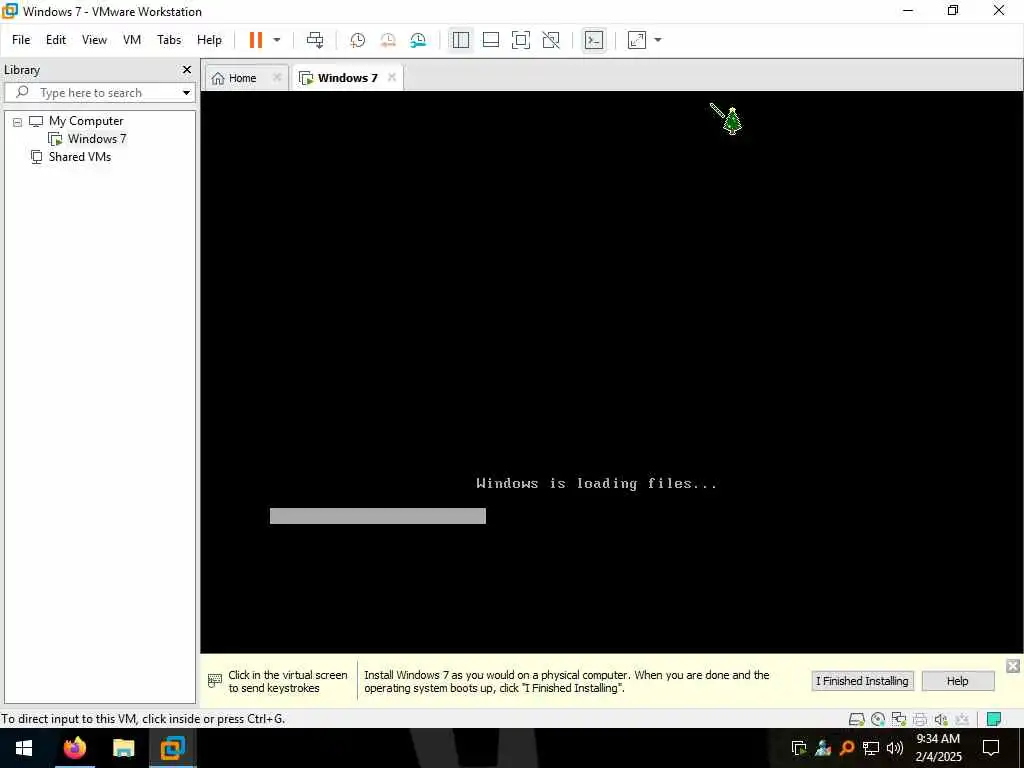Image resolution: width=1024 pixels, height=768 pixels.
Task: Open the Action Center notifications icon
Action: click(991, 748)
